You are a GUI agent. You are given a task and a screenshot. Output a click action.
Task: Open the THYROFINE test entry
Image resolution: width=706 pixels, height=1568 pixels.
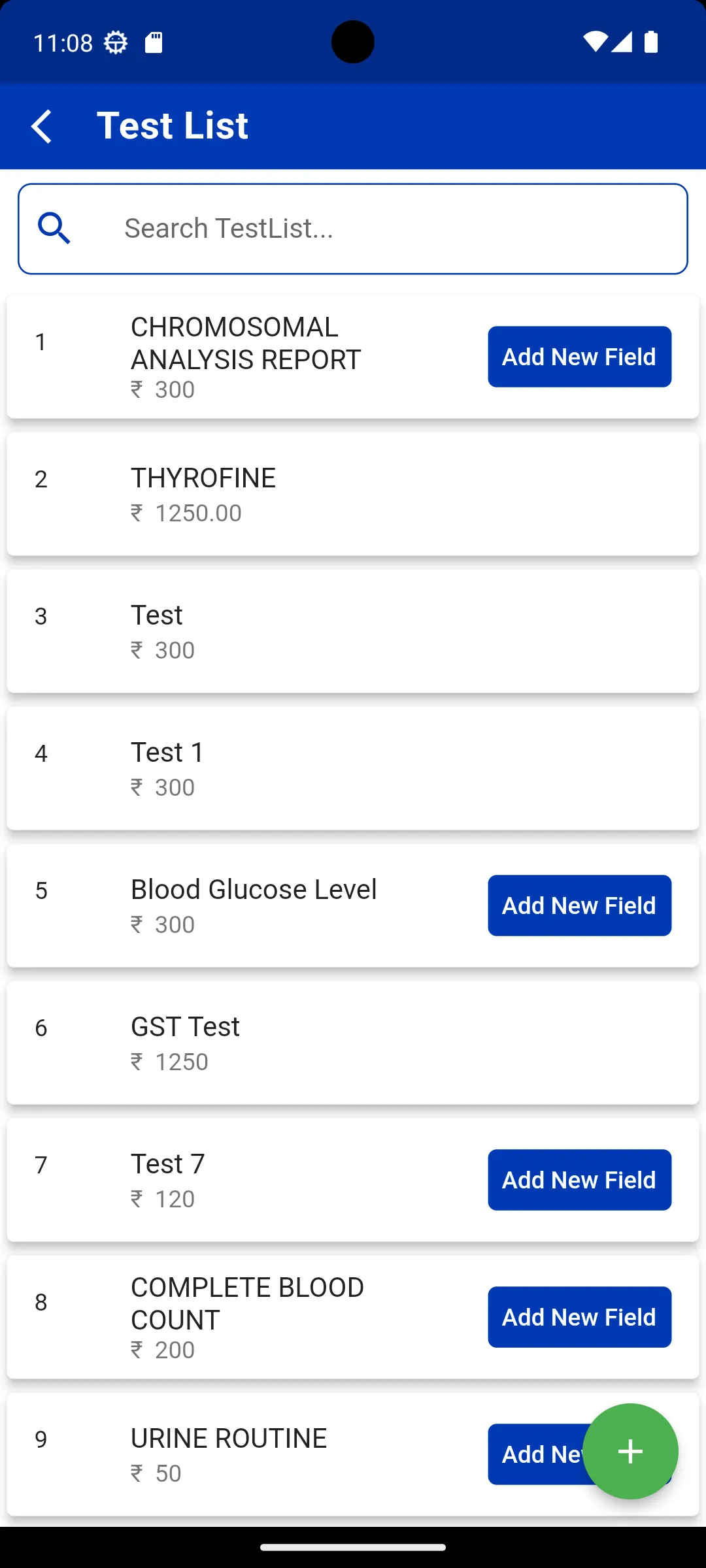pos(353,494)
